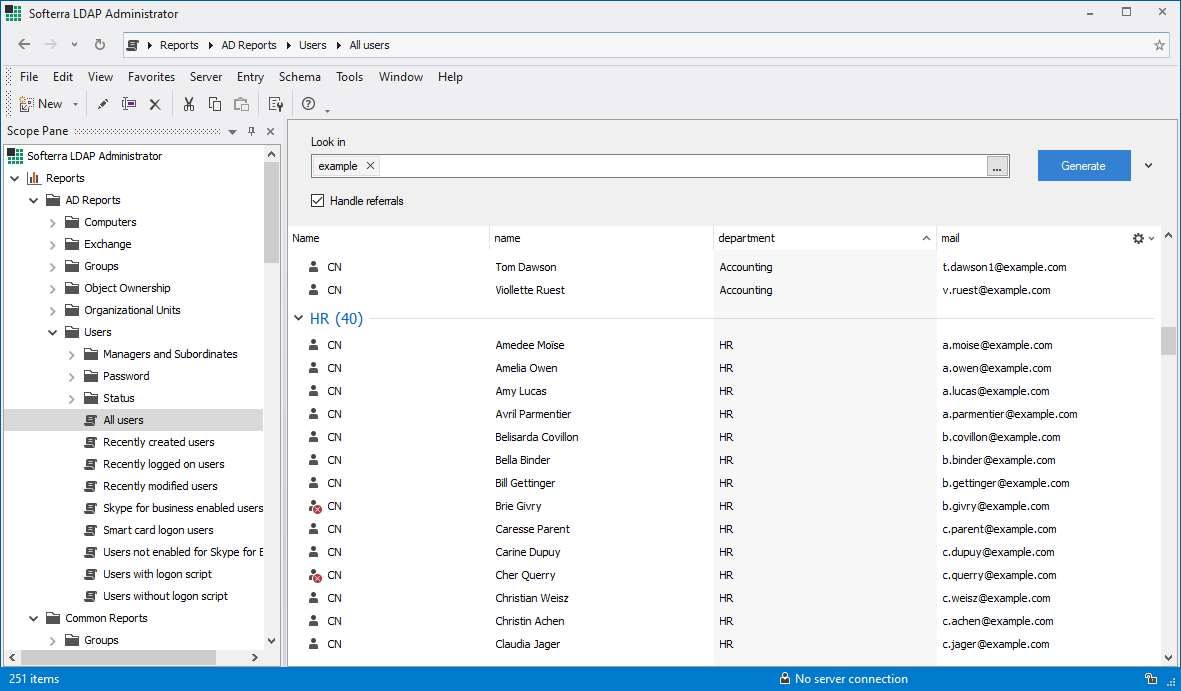
Task: Click the Properties icon in toolbar
Action: coord(276,104)
